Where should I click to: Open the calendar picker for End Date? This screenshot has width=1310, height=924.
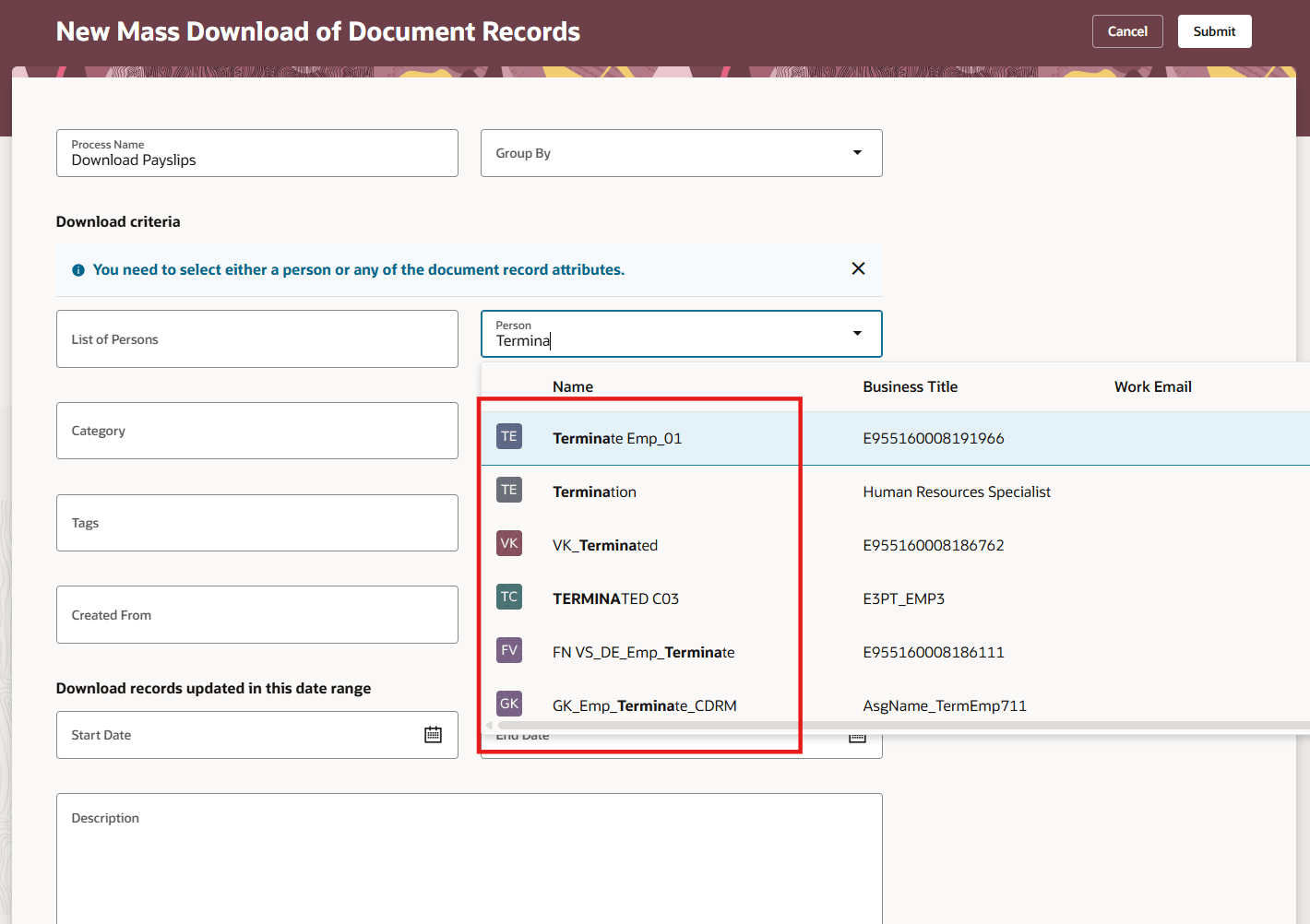pos(856,735)
